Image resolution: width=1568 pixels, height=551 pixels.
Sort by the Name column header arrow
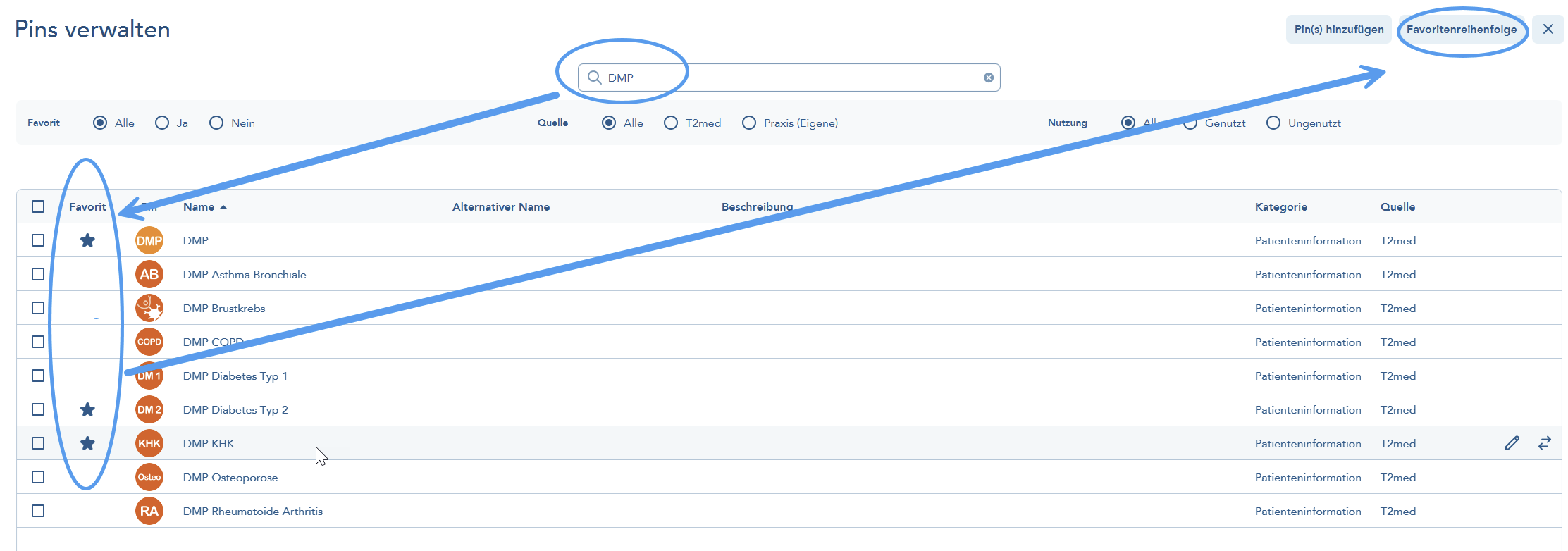click(x=223, y=206)
